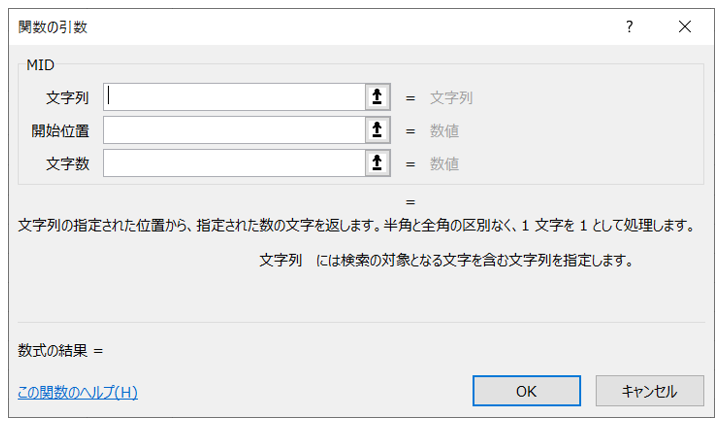Click the 文字列 argument label
724x425 pixels.
click(x=68, y=98)
